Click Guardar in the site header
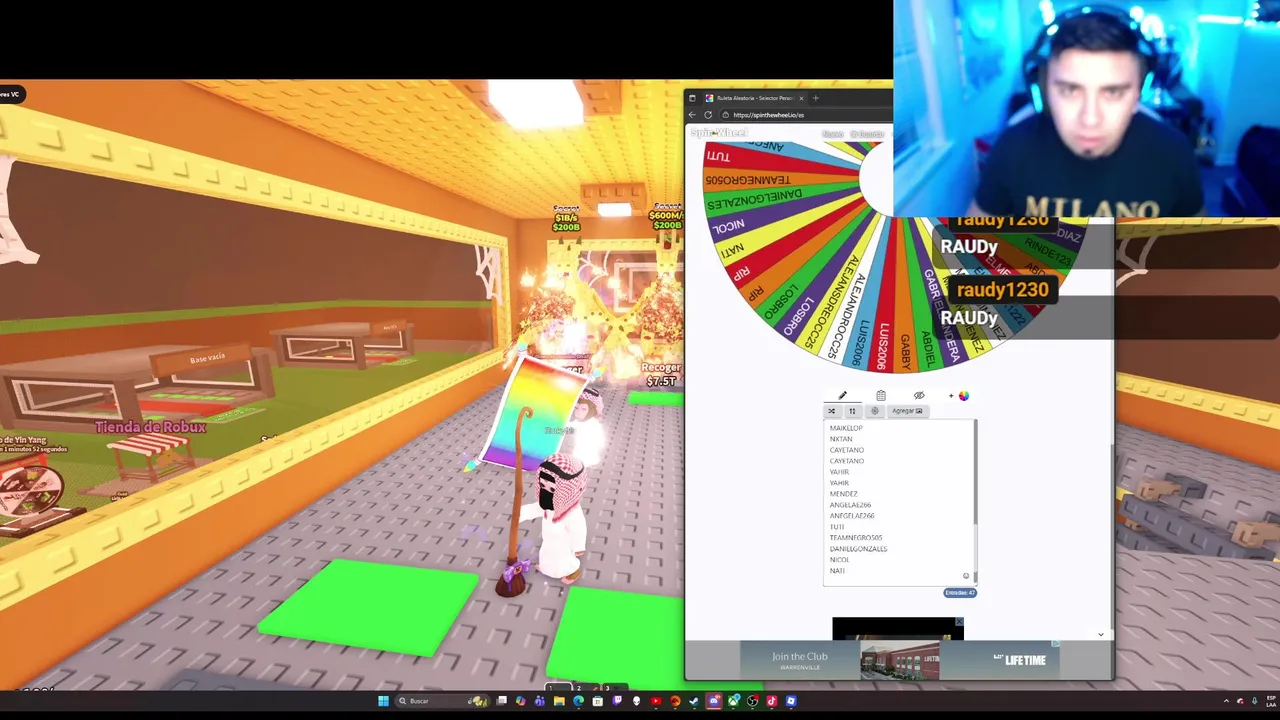 [x=867, y=134]
